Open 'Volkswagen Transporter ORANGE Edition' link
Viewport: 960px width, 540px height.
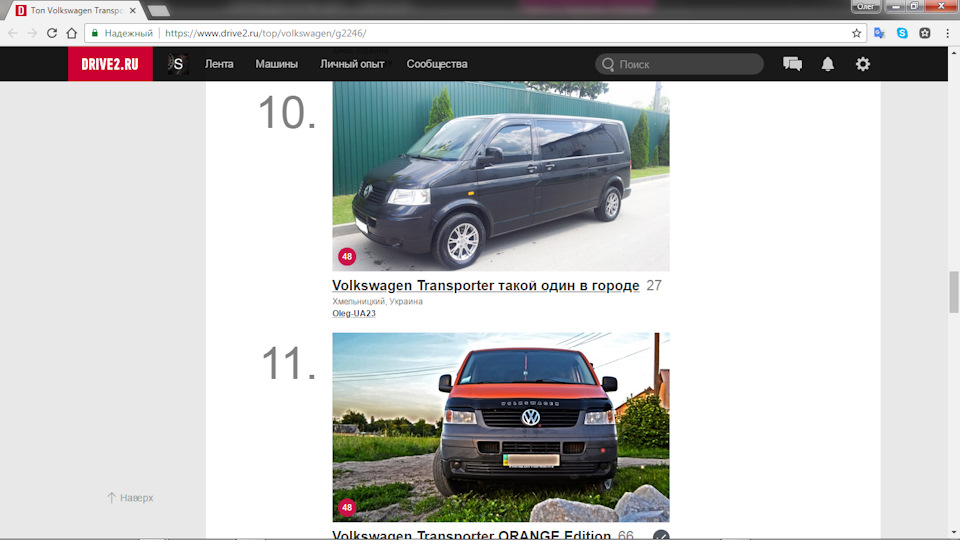pos(471,535)
